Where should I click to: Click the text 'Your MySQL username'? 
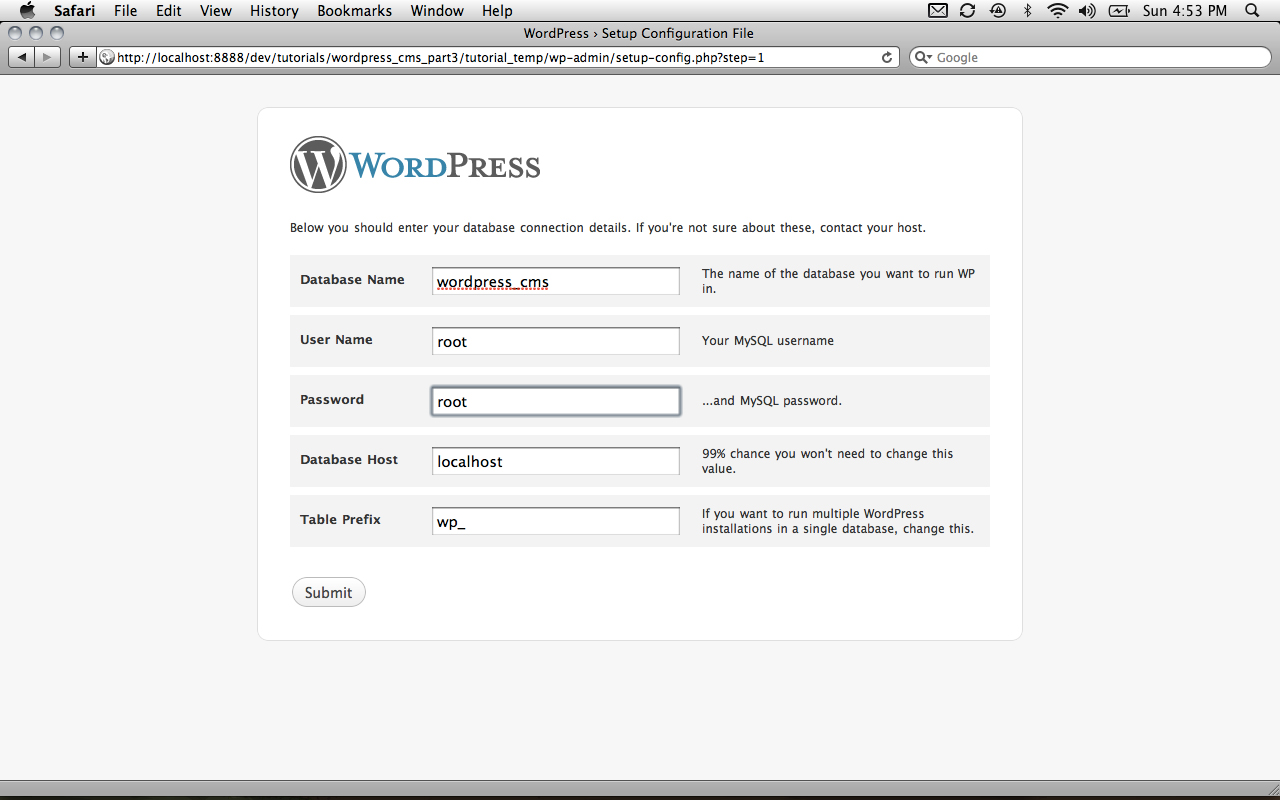click(x=768, y=341)
